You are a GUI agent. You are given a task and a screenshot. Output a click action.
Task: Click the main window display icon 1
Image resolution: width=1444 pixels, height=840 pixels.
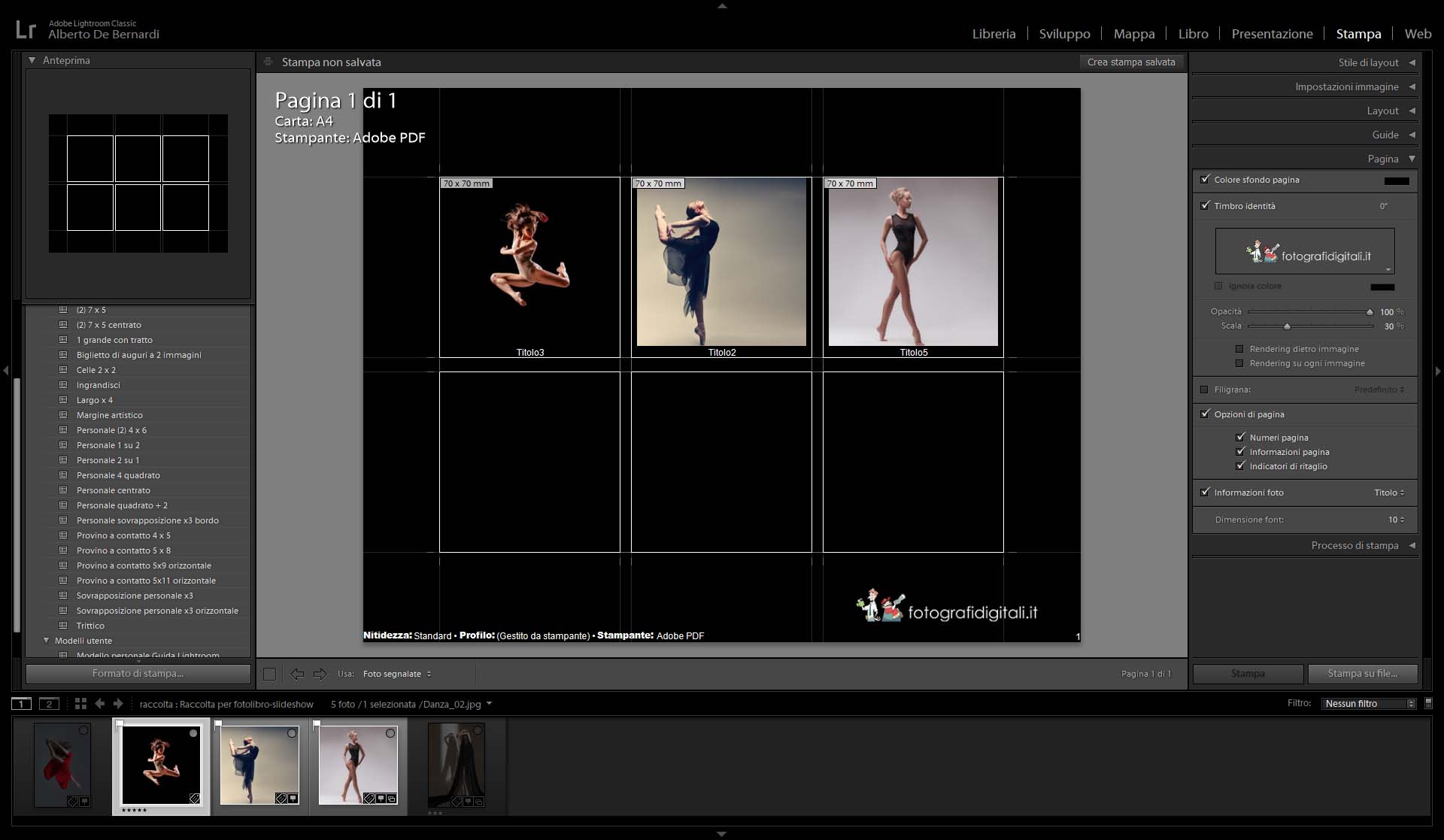pos(21,704)
